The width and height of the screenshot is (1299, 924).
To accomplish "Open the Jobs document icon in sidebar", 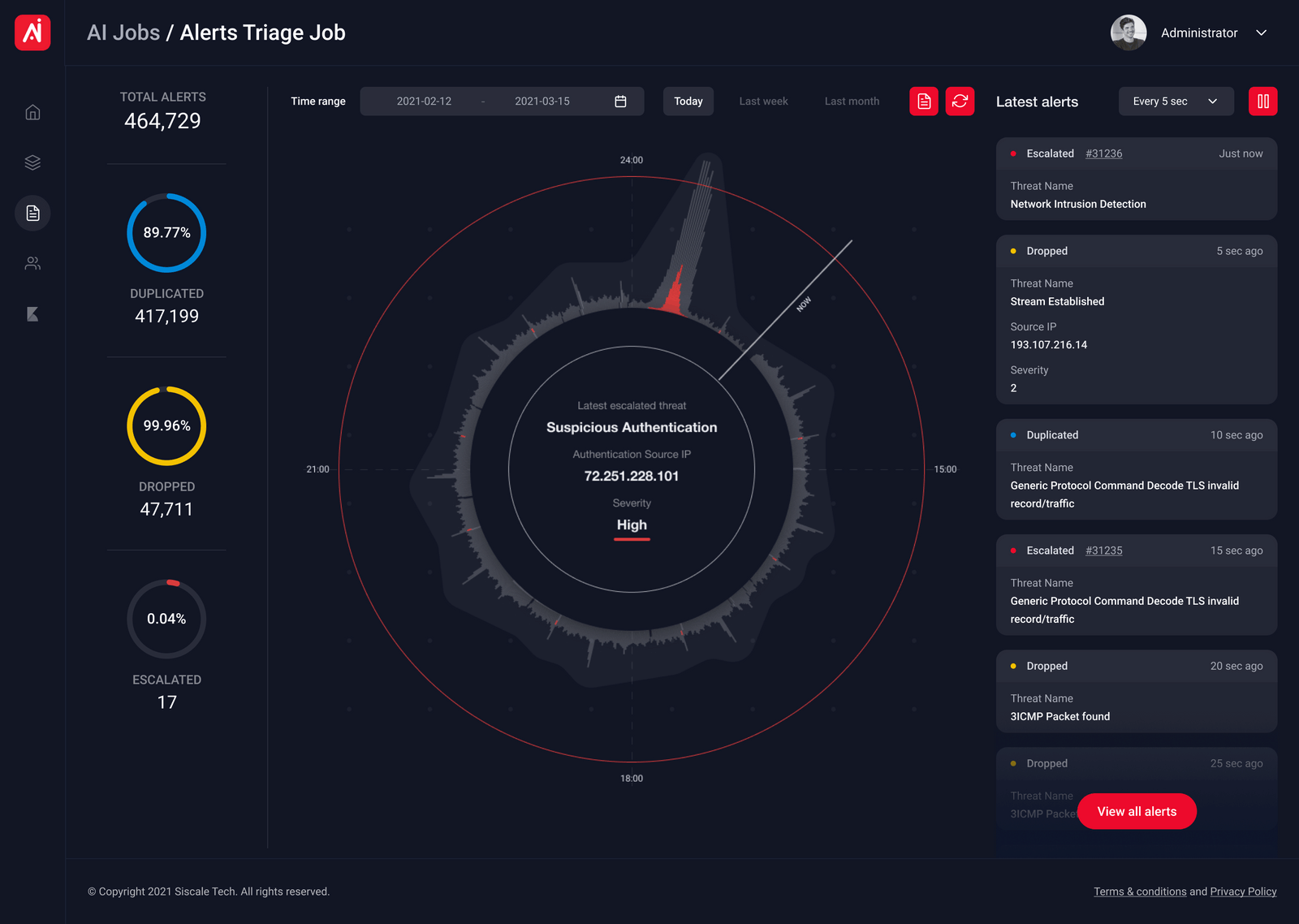I will tap(32, 213).
